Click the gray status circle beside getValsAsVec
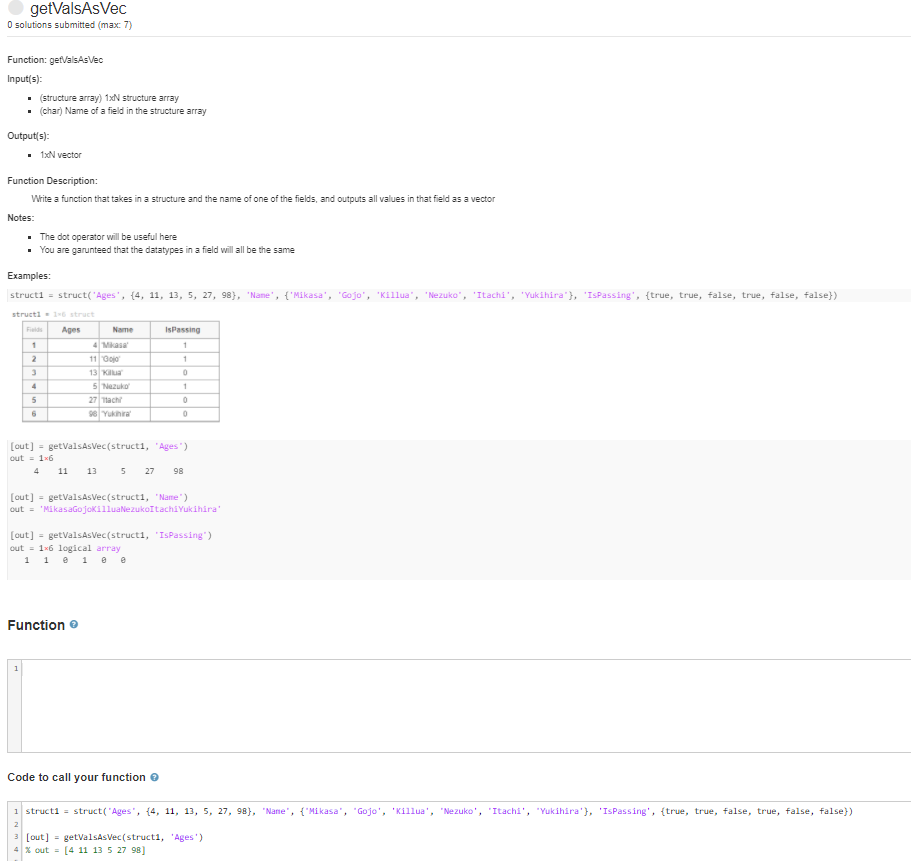Viewport: 911px width, 861px height. coord(16,8)
